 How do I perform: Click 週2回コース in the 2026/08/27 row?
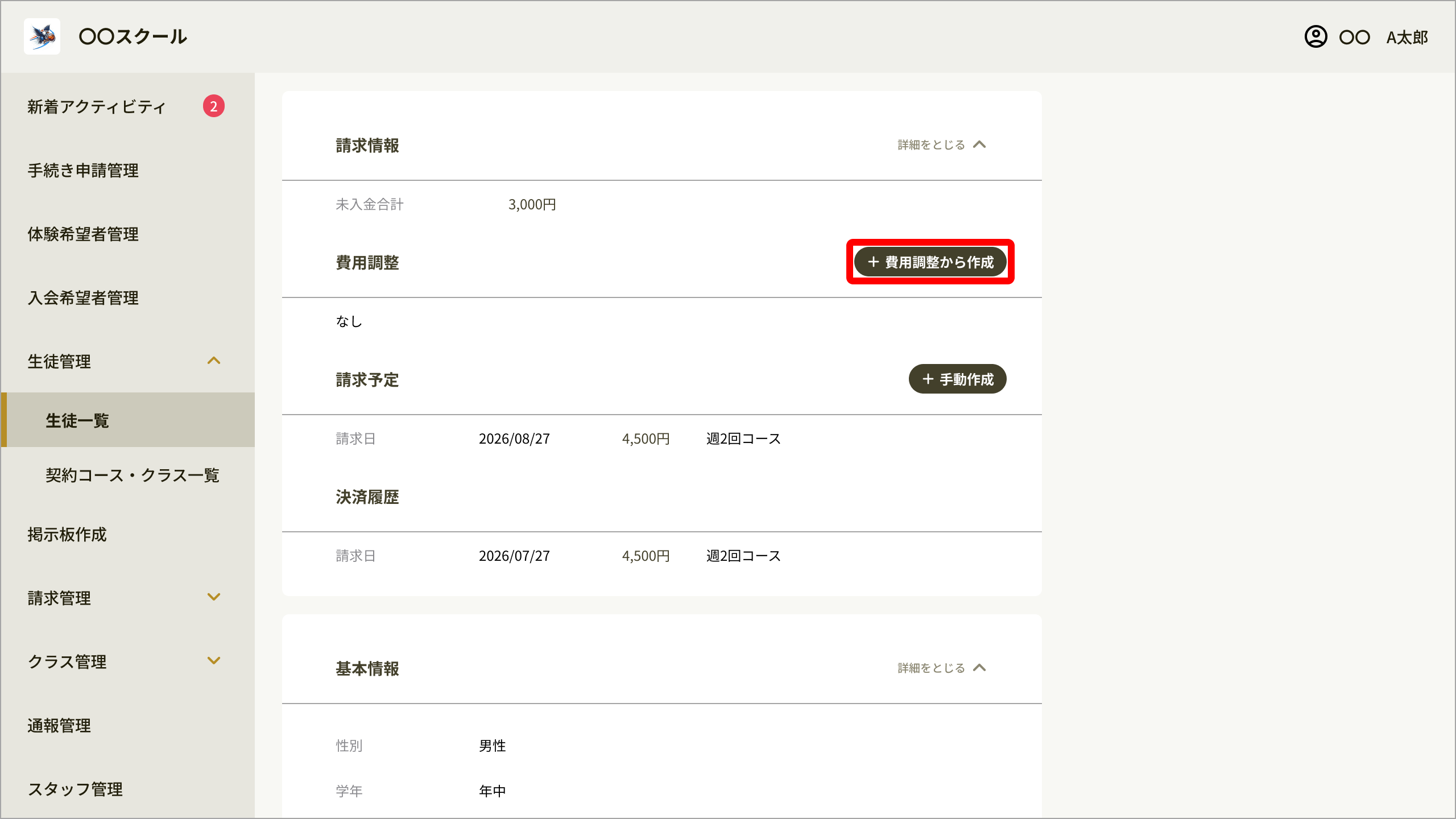pos(743,439)
